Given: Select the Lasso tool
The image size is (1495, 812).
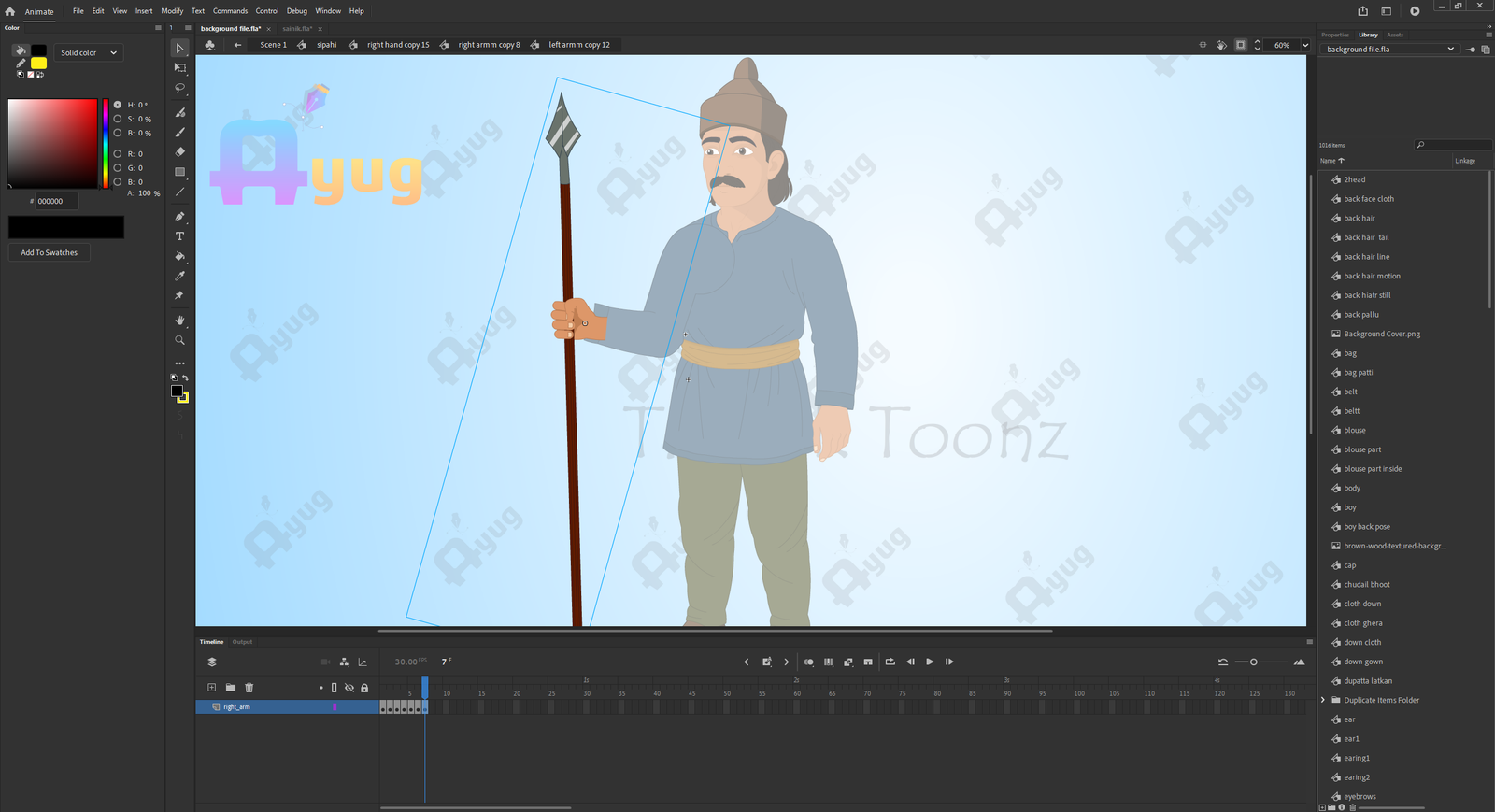Looking at the screenshot, I should click(x=180, y=88).
